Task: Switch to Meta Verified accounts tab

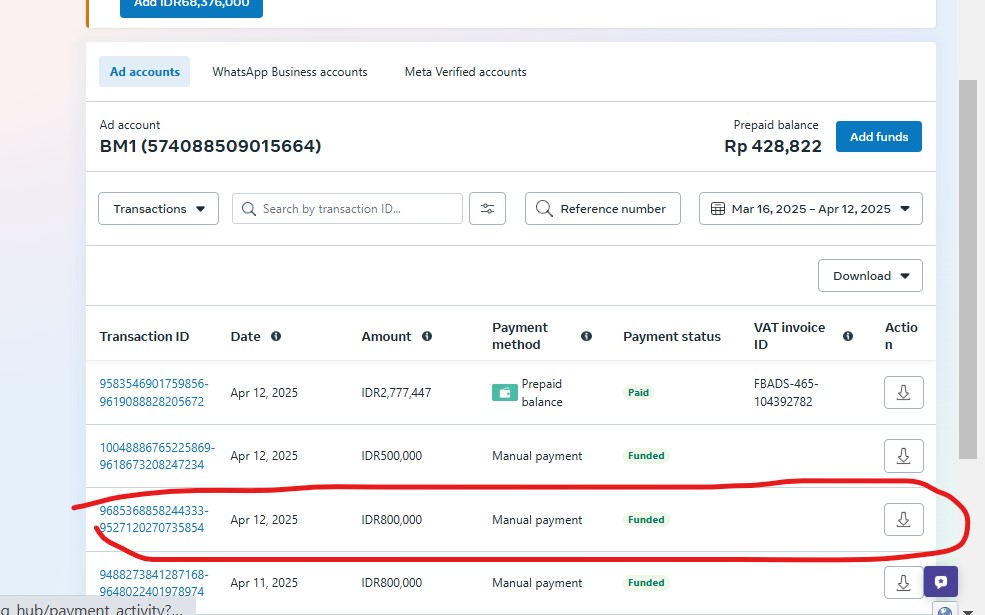Action: click(465, 72)
